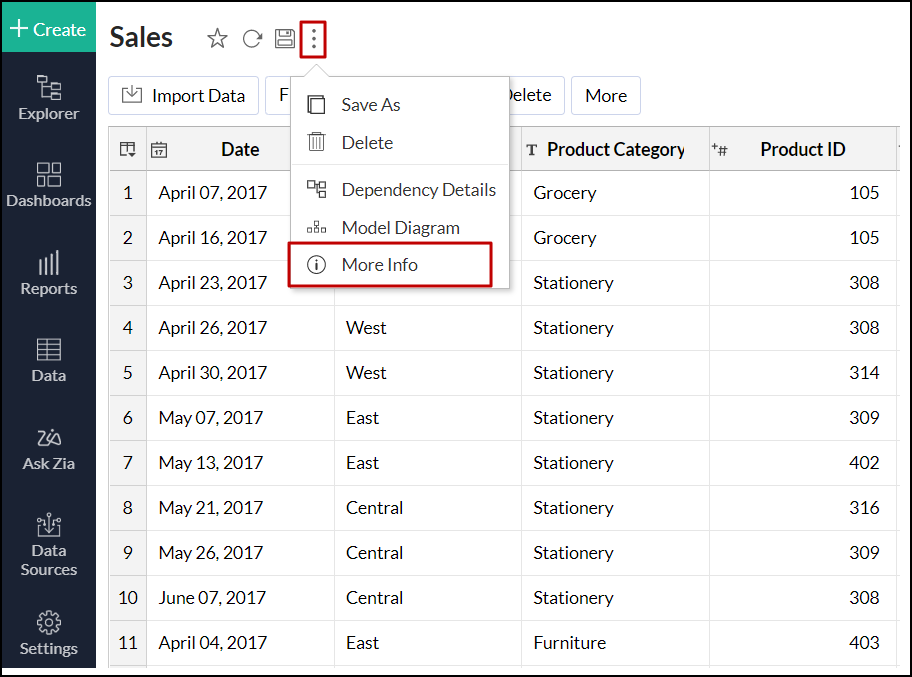912x677 pixels.
Task: Open Settings gear in sidebar
Action: point(48,633)
